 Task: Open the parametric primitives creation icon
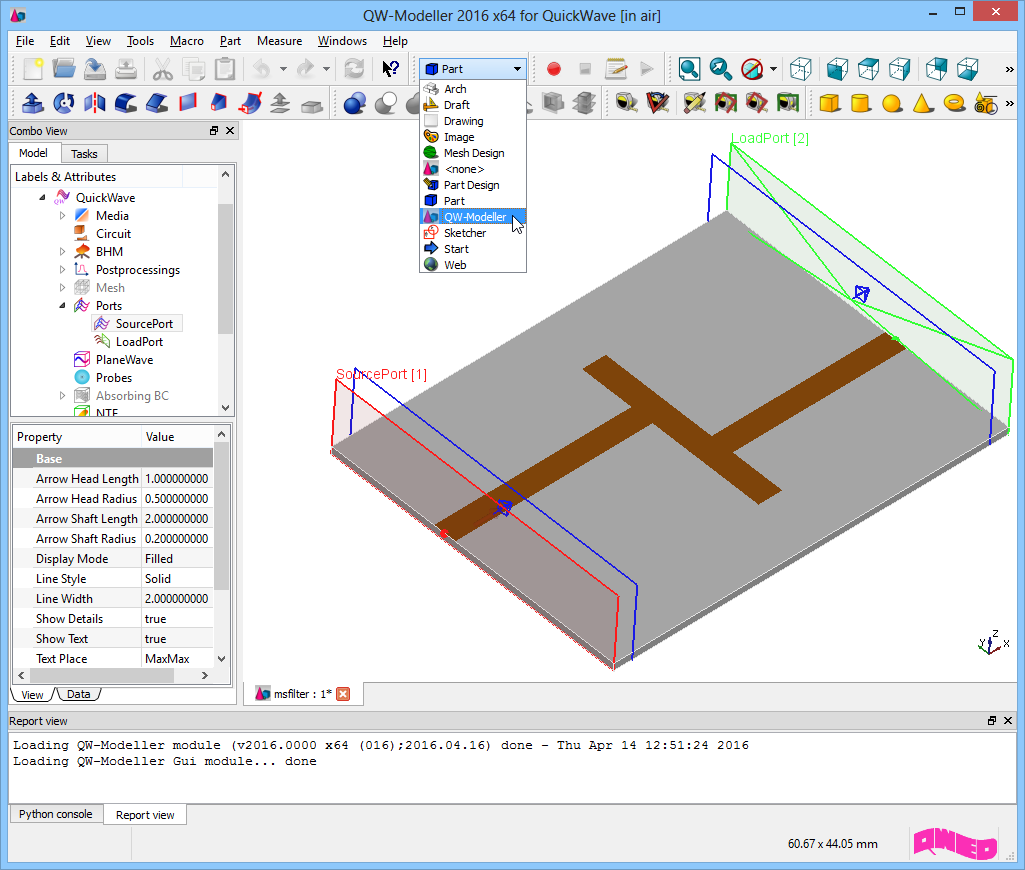985,103
